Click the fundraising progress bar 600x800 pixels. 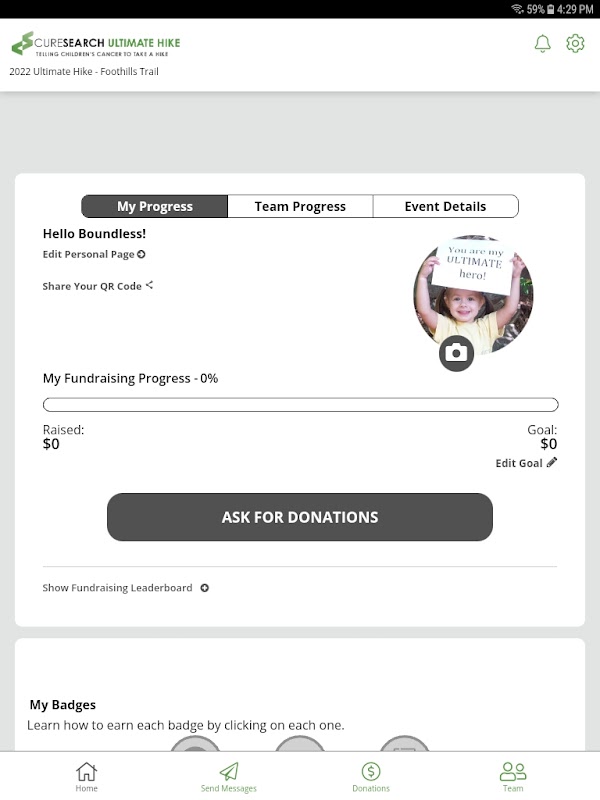click(300, 405)
